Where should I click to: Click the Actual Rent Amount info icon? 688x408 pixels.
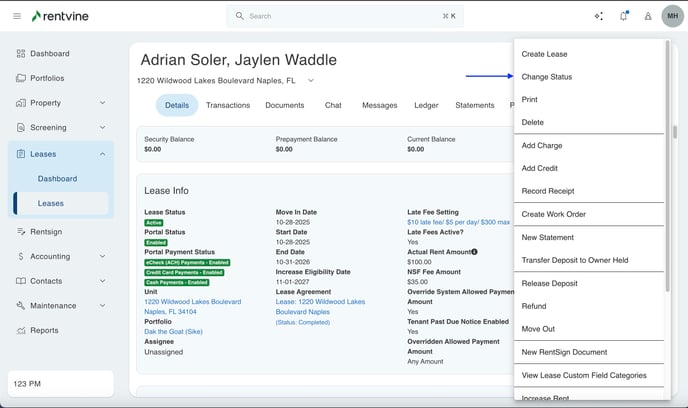coord(474,252)
